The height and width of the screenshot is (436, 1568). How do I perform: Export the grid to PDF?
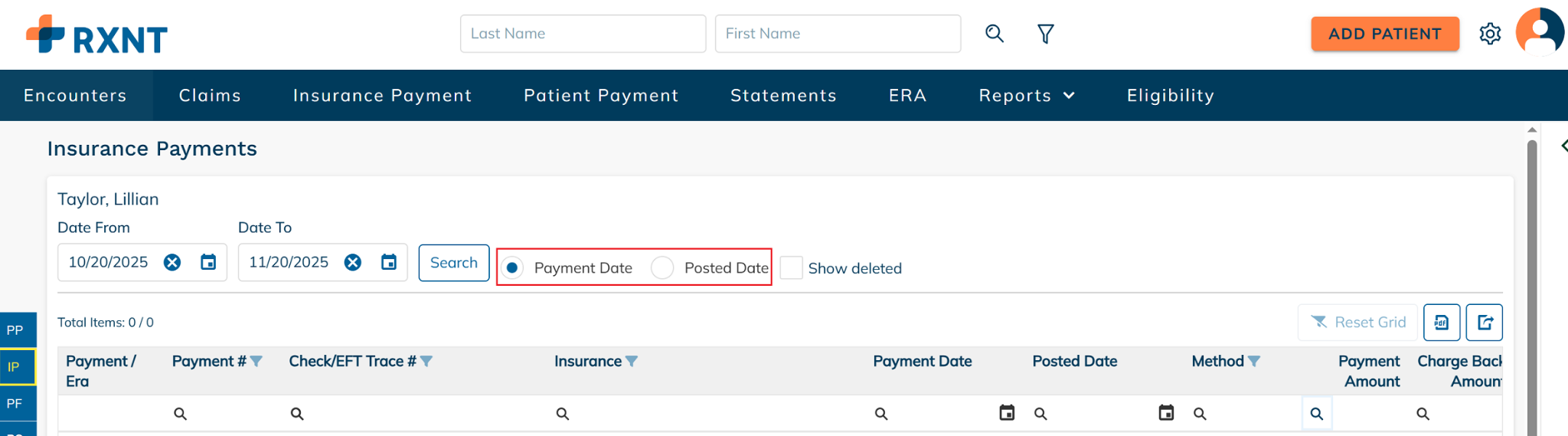click(x=1441, y=323)
